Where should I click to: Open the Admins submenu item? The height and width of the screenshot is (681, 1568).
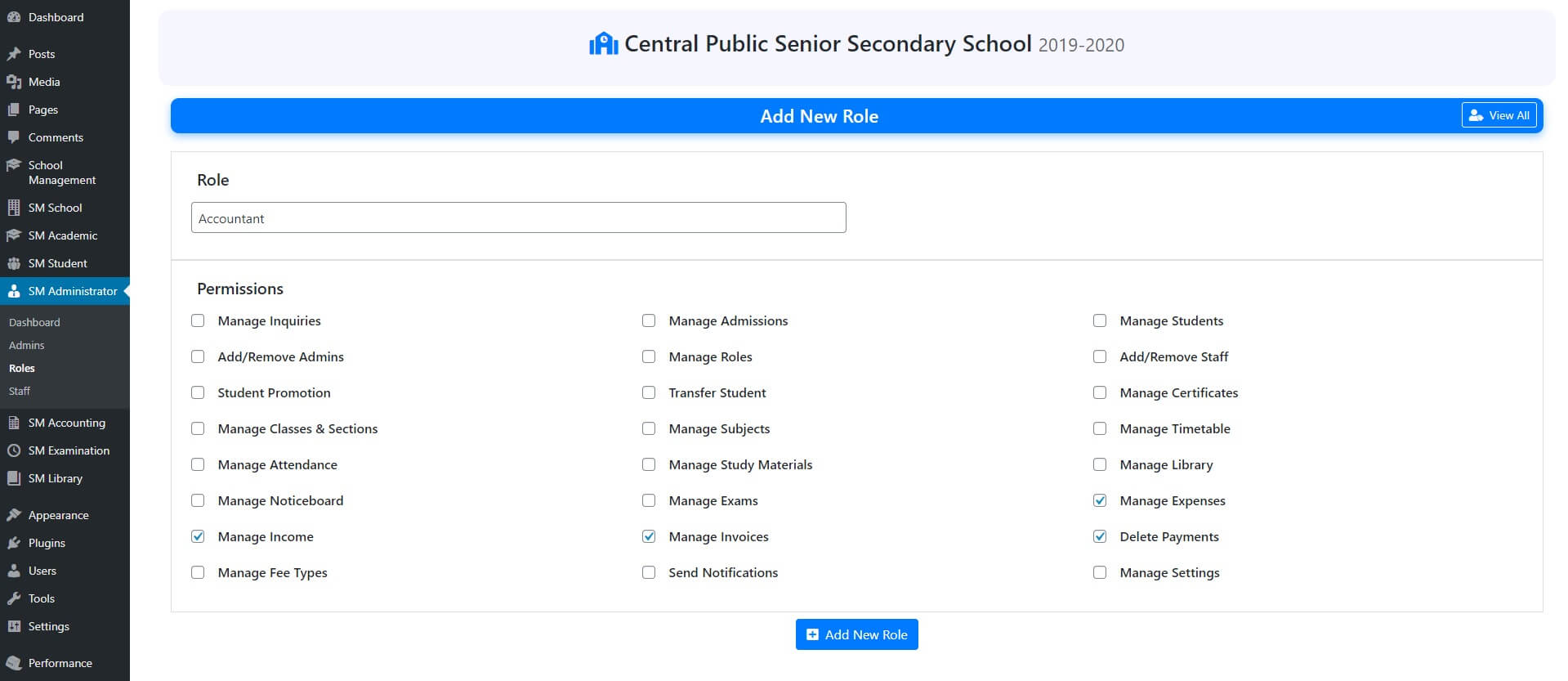[27, 345]
